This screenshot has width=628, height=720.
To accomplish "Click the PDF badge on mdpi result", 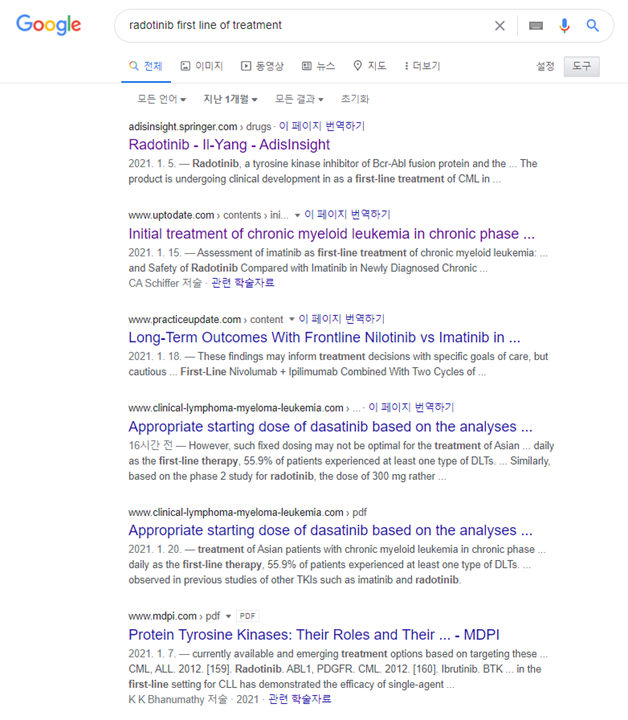I will (247, 616).
